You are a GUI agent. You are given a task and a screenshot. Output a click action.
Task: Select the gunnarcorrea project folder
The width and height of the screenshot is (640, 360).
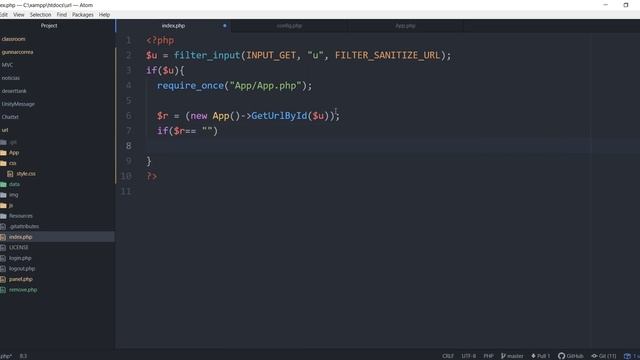[18, 52]
